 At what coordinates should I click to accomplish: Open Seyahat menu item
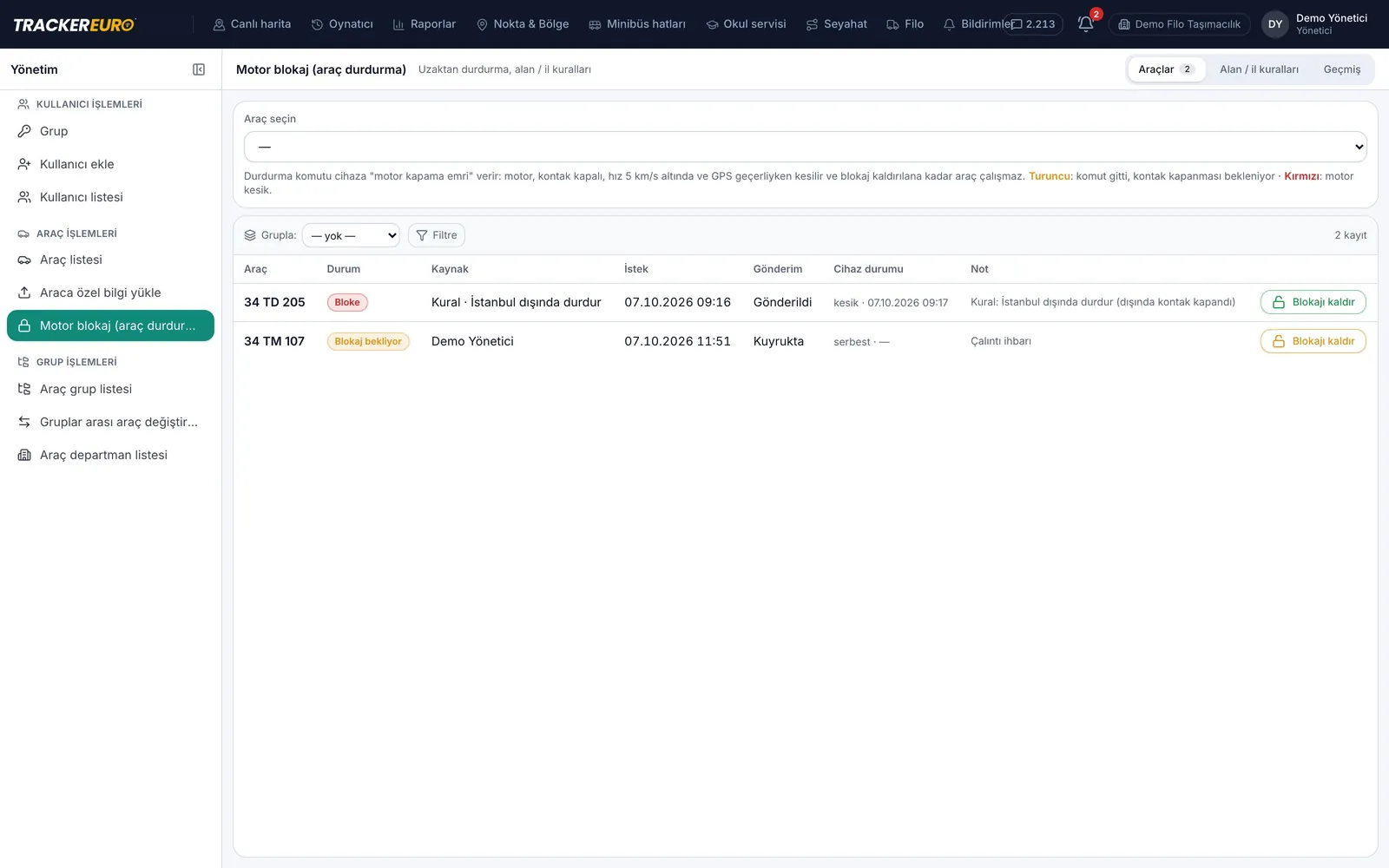837,24
